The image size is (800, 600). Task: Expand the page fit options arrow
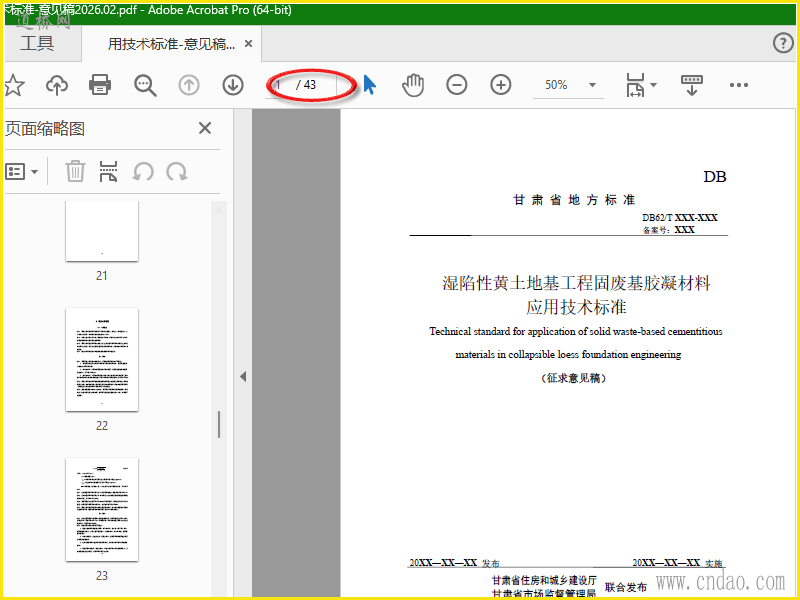click(654, 85)
